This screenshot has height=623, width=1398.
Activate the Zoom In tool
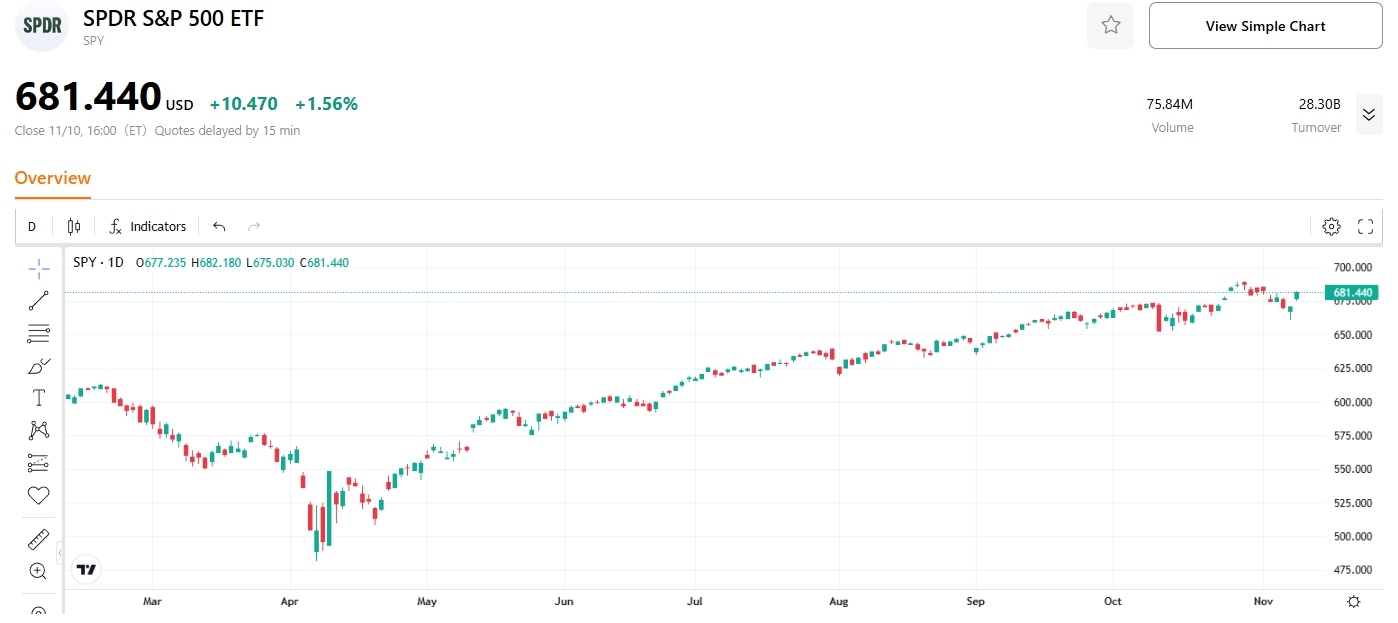coord(38,571)
